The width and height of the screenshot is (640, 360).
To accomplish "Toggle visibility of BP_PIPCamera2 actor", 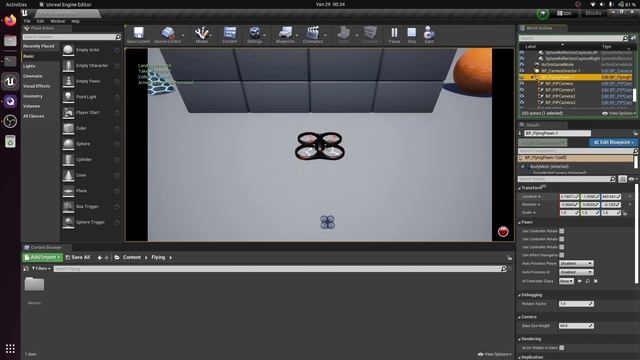I will (522, 96).
